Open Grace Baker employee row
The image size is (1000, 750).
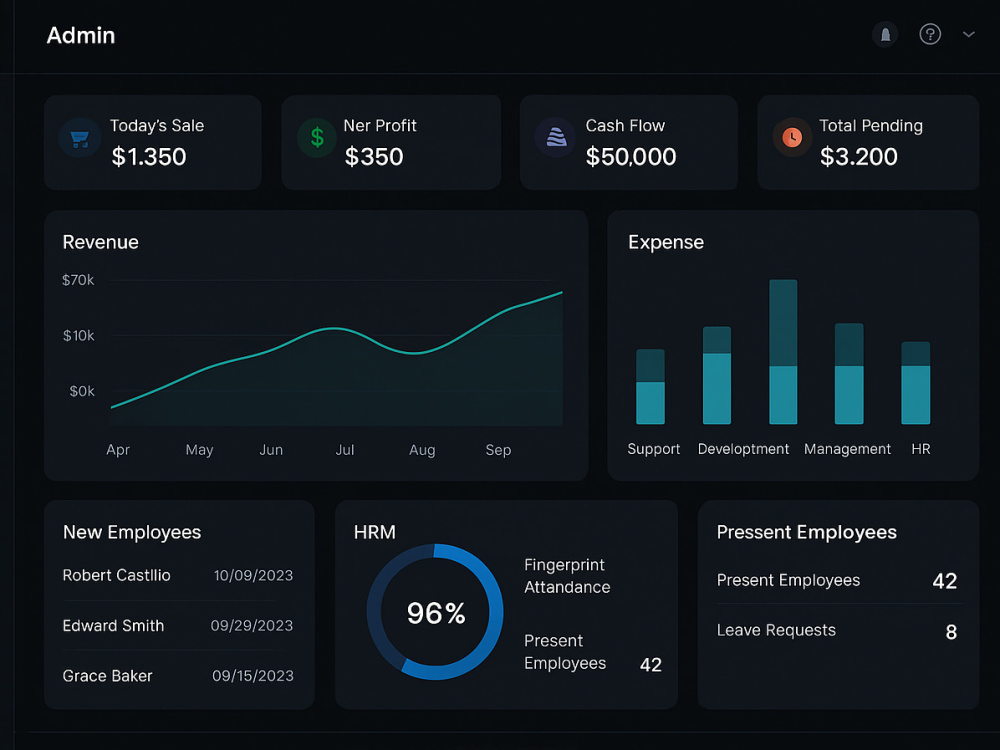tap(178, 676)
